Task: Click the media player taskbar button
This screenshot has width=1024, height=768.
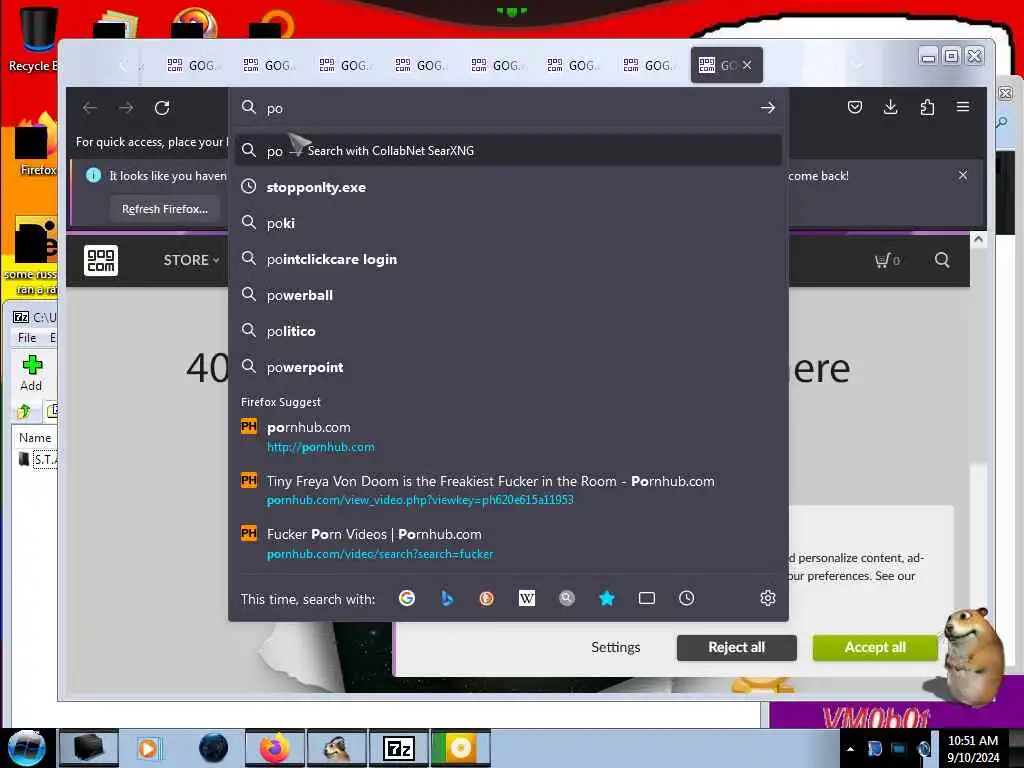Action: tap(151, 748)
